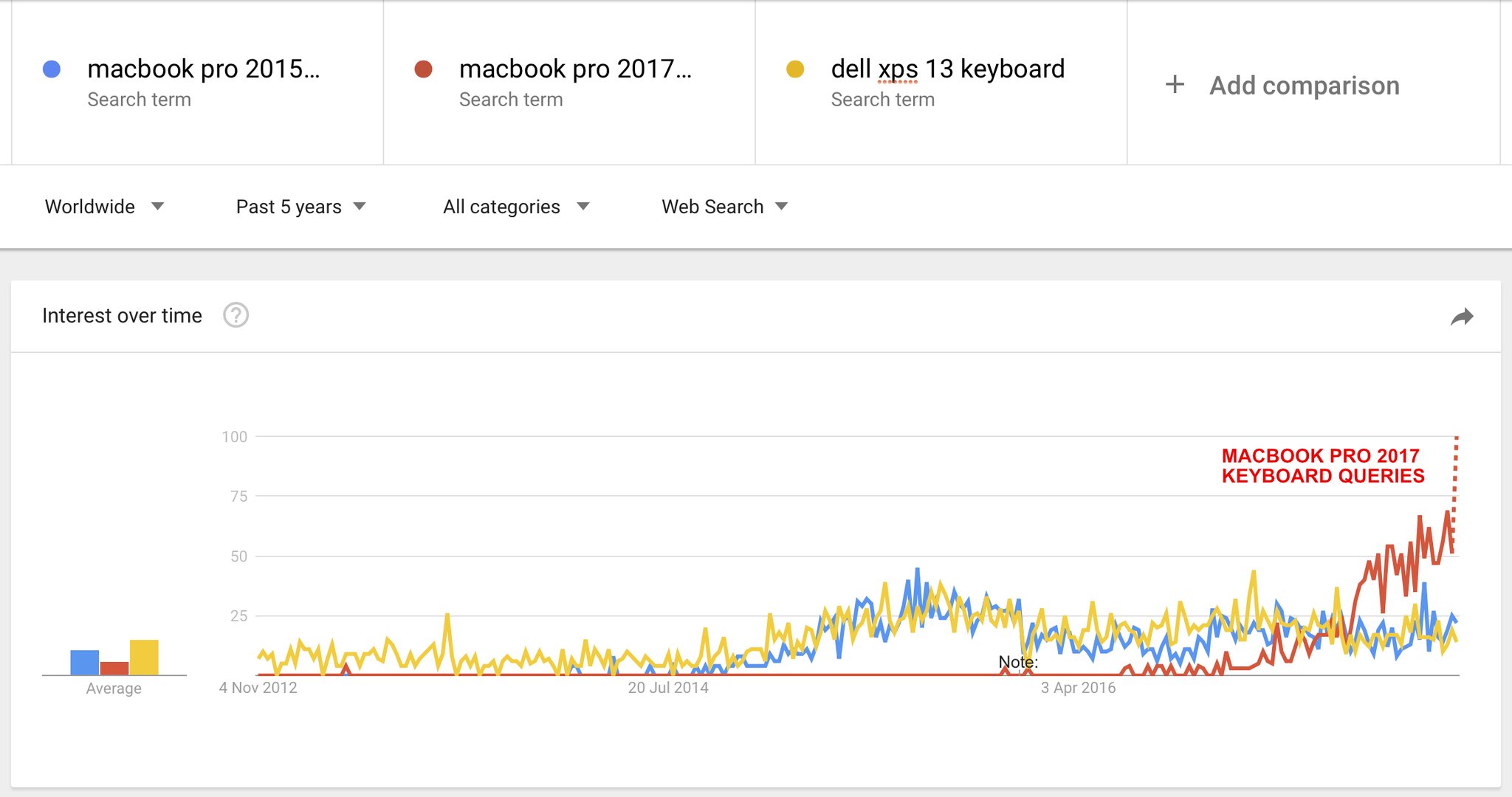Click the share arrow icon

1462,317
